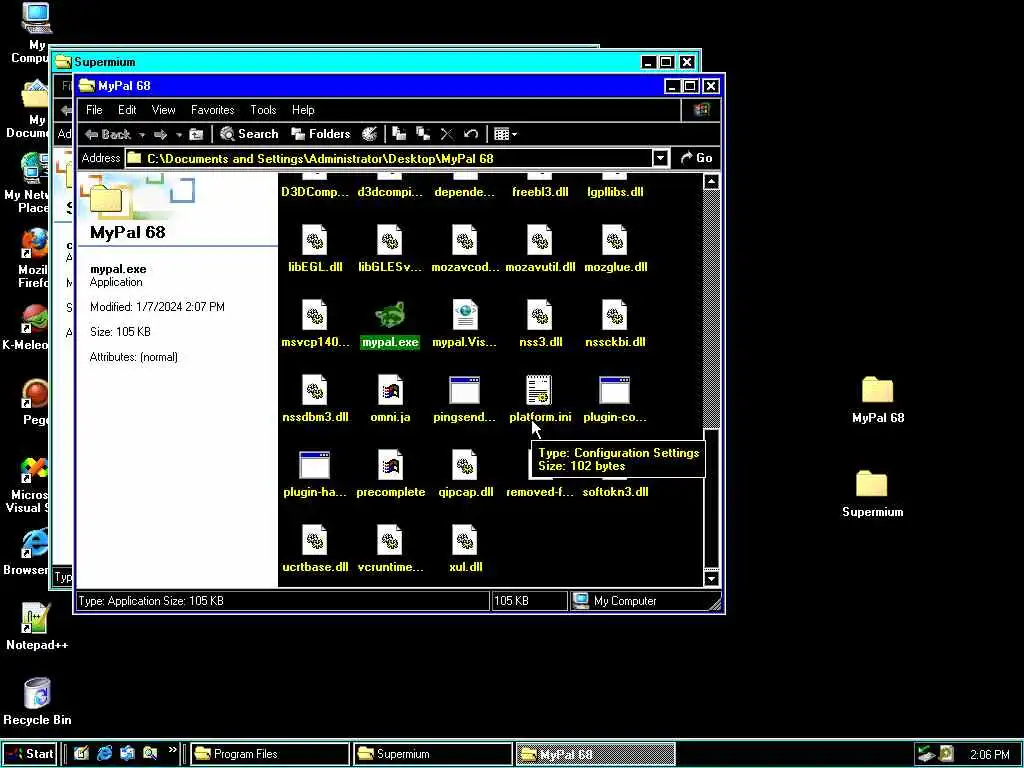The width and height of the screenshot is (1024, 768).
Task: Click the Search toolbar button
Action: point(249,135)
